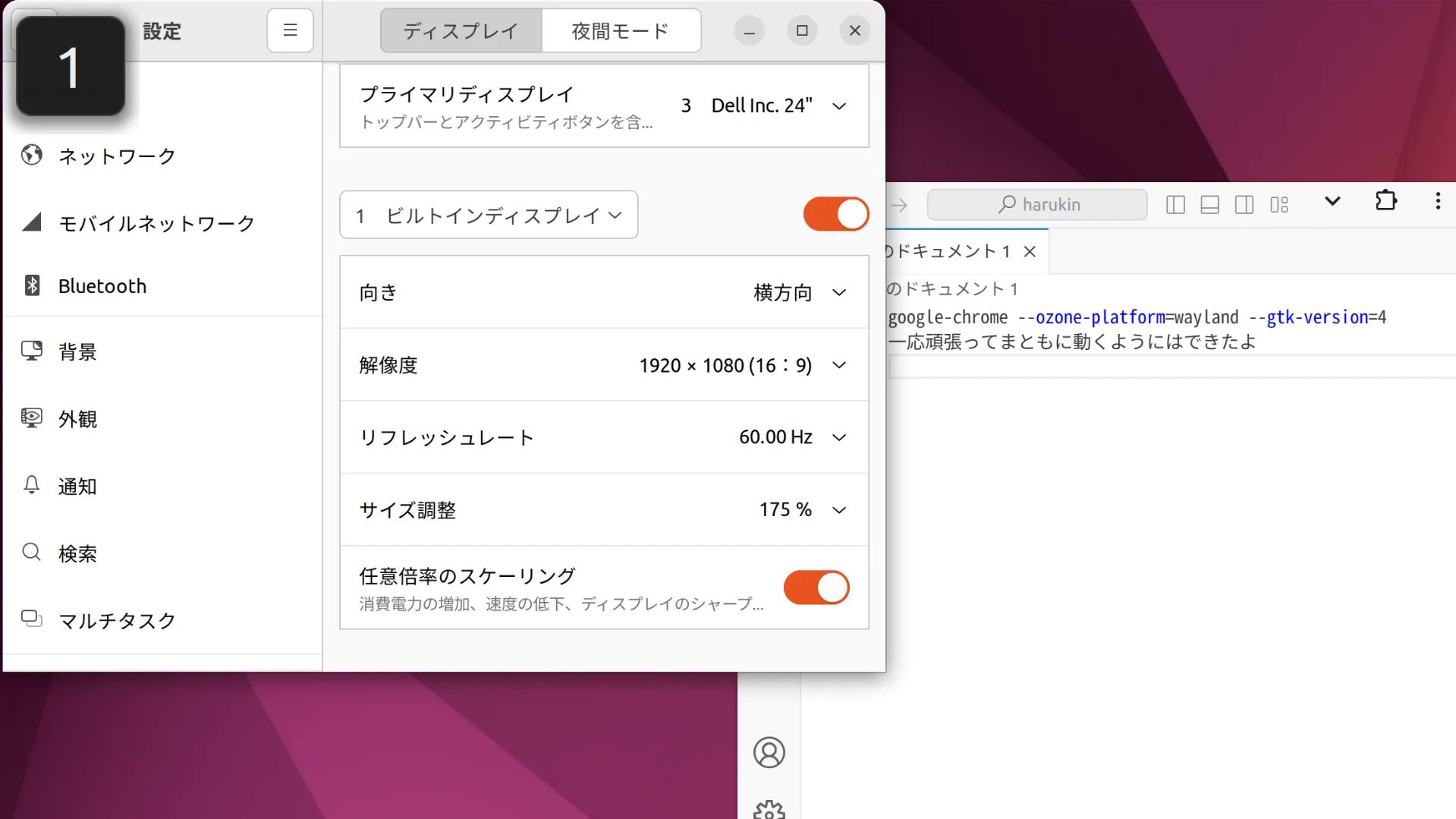Screen dimensions: 1456x819
Task: Open the サイズ調整 scale dropdown
Action: (x=838, y=510)
